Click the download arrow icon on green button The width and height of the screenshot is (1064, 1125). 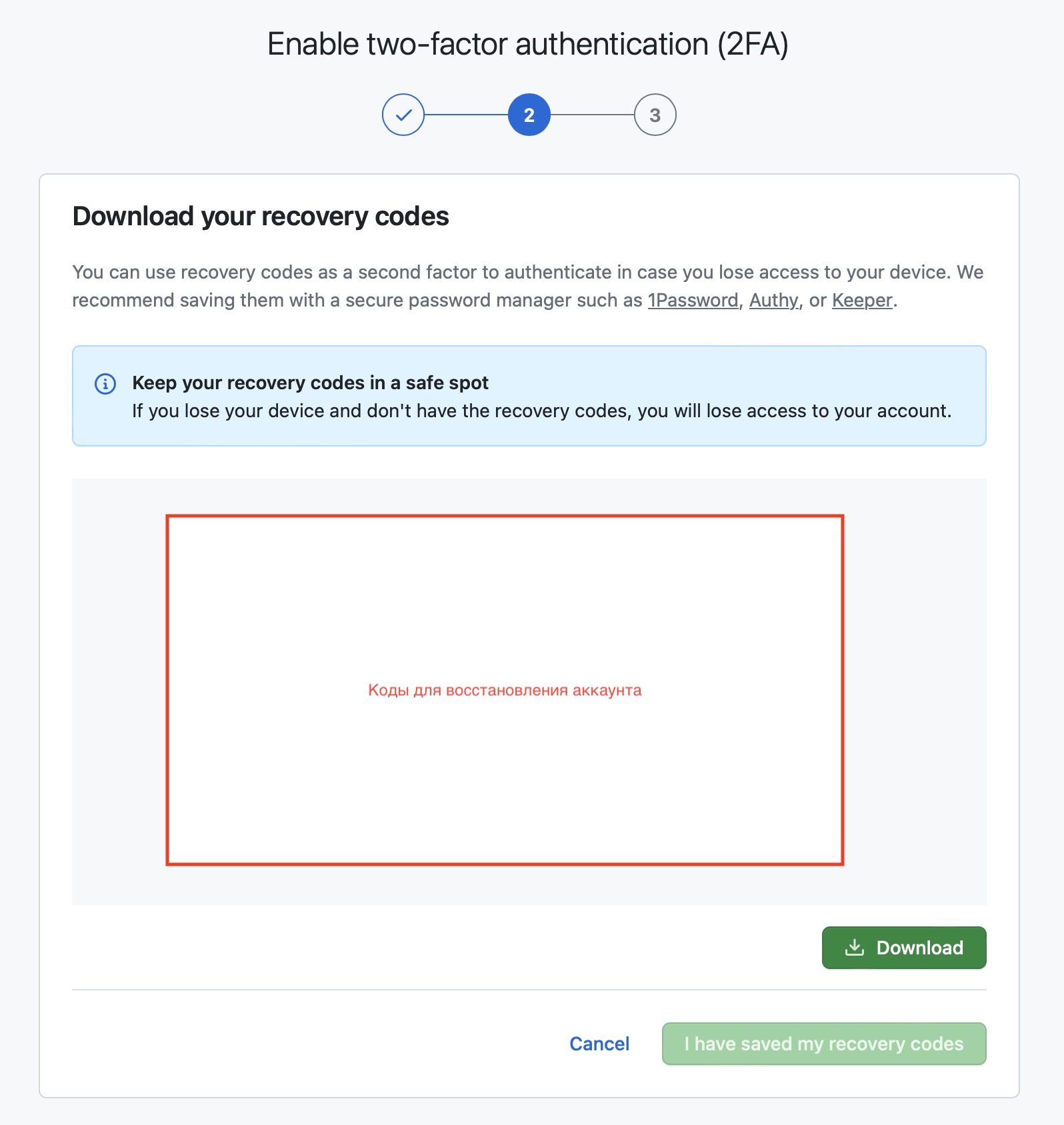pyautogui.click(x=855, y=947)
